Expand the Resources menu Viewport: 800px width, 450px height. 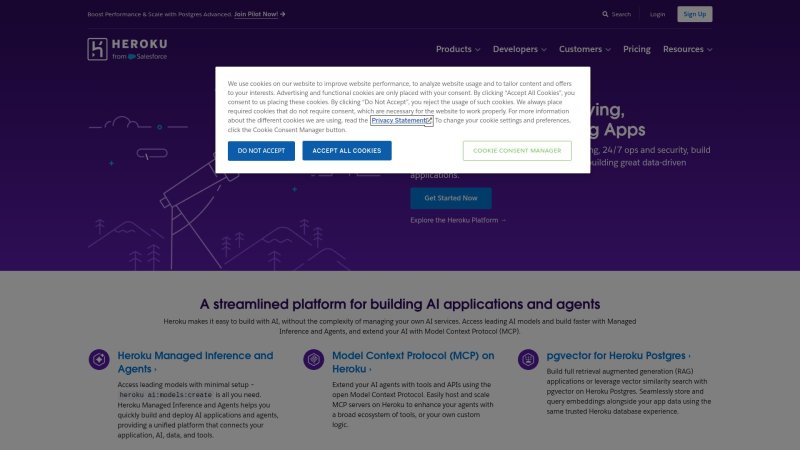click(x=687, y=49)
